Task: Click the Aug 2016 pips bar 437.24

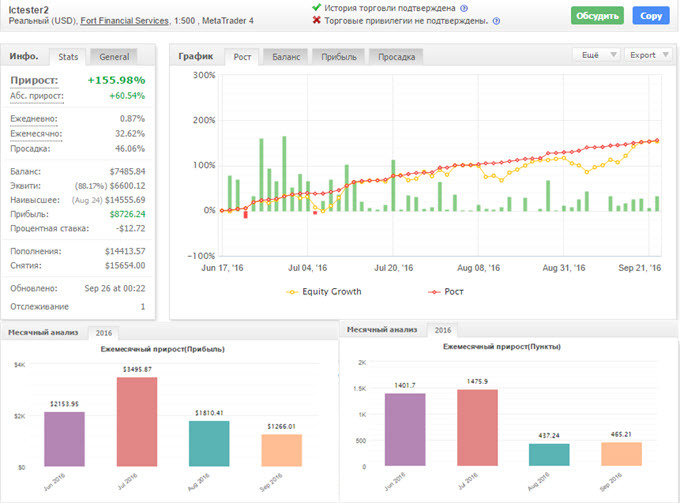Action: 549,455
